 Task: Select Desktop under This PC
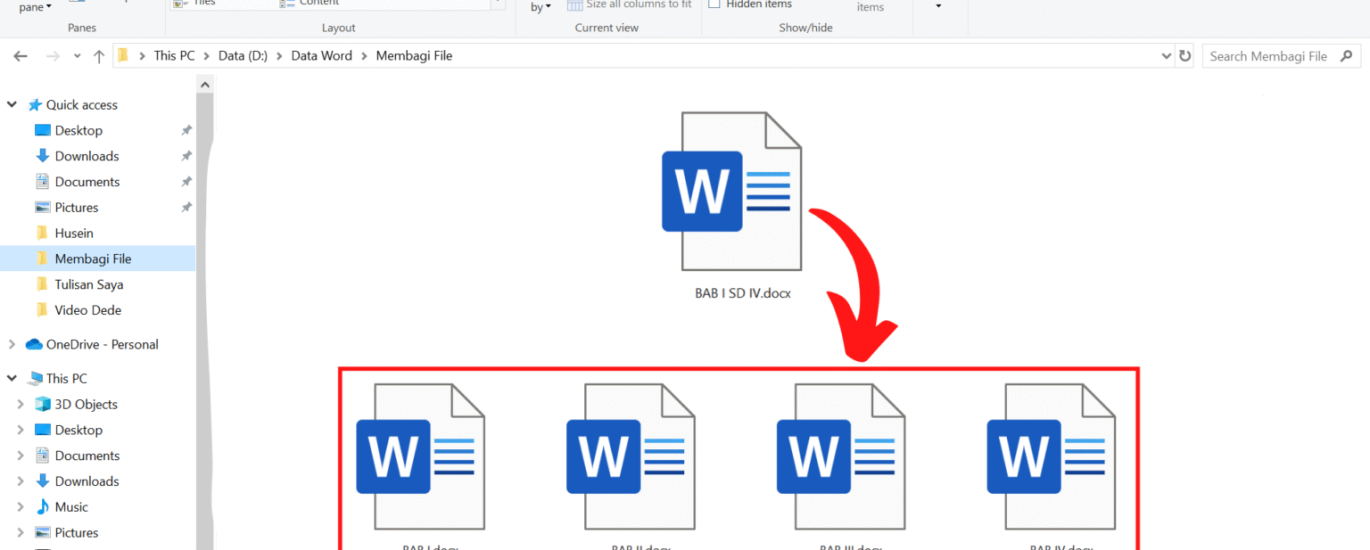click(79, 430)
